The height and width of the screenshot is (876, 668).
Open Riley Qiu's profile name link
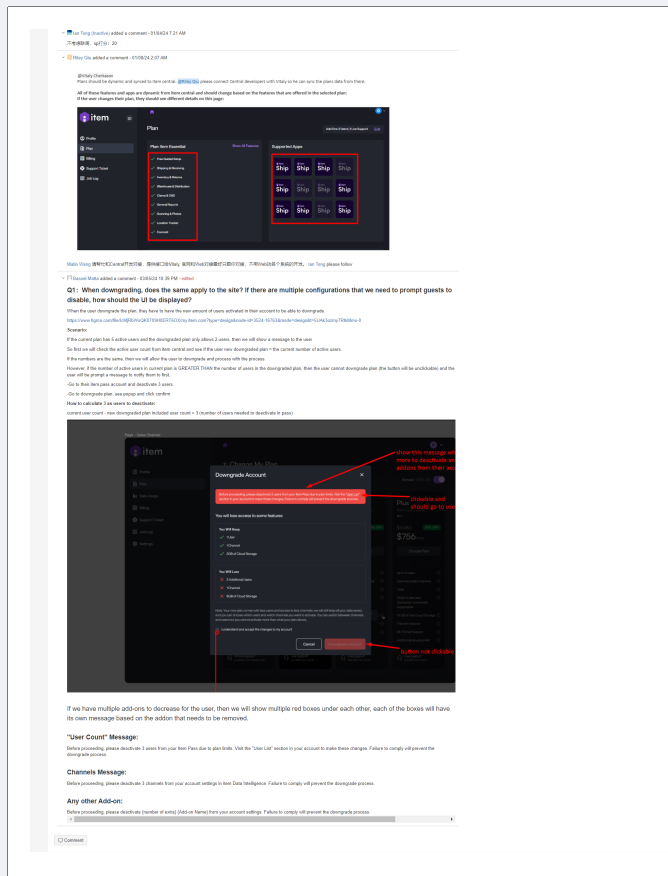click(84, 57)
